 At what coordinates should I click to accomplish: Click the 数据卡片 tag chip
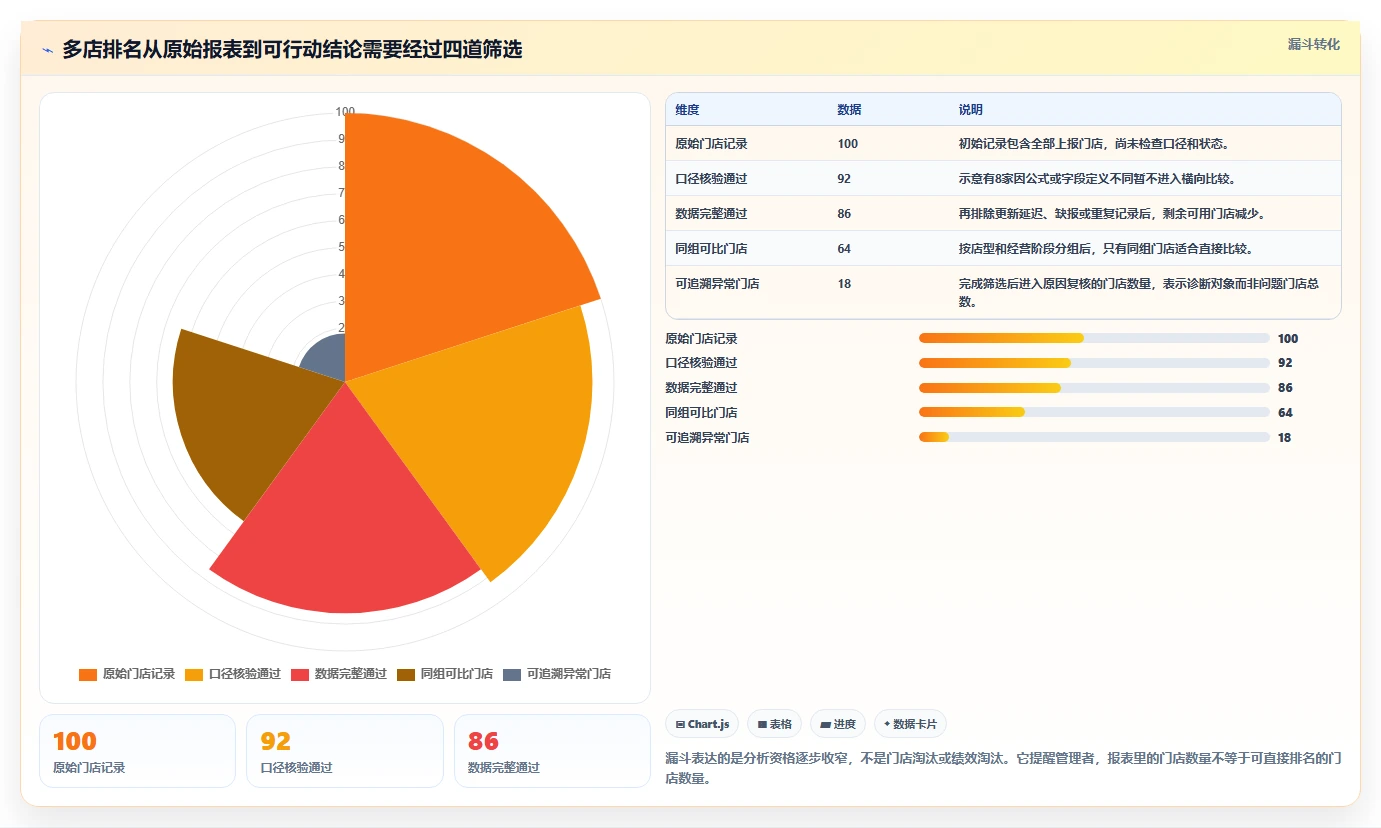[x=910, y=724]
